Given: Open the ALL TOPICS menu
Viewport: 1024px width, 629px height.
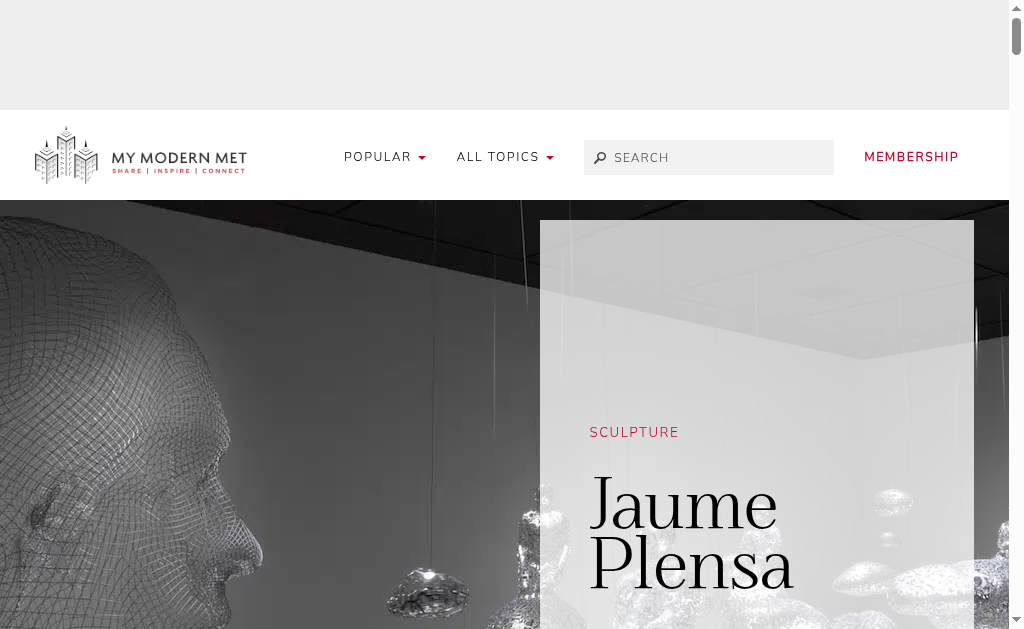Looking at the screenshot, I should pos(498,157).
